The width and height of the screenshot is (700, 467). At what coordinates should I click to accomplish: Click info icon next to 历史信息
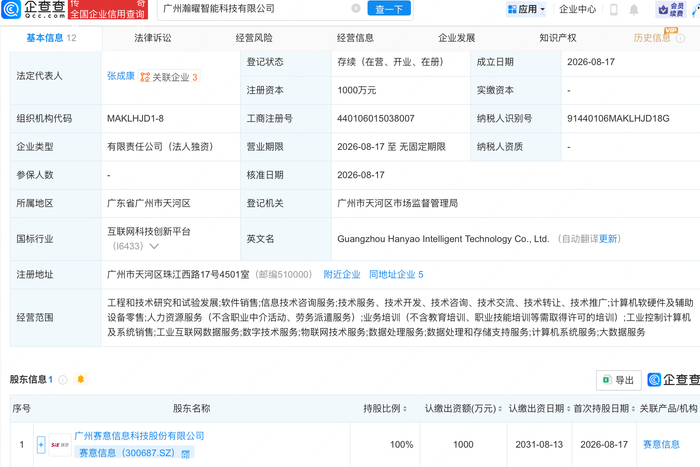pos(680,38)
